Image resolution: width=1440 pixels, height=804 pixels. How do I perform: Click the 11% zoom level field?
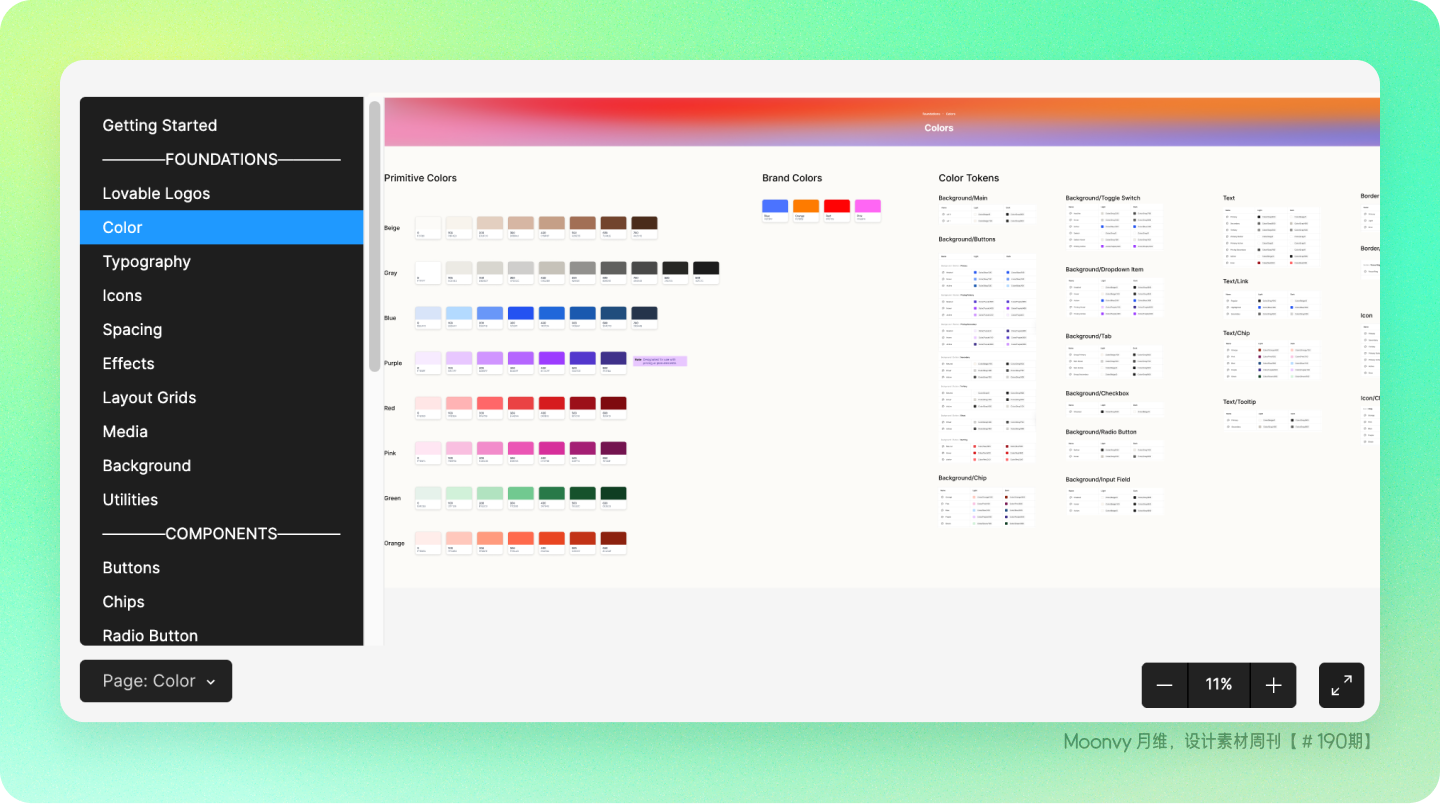(1218, 685)
